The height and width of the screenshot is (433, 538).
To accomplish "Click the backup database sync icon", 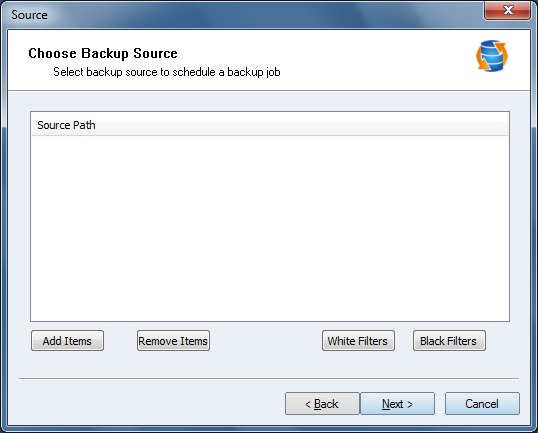I will [492, 56].
